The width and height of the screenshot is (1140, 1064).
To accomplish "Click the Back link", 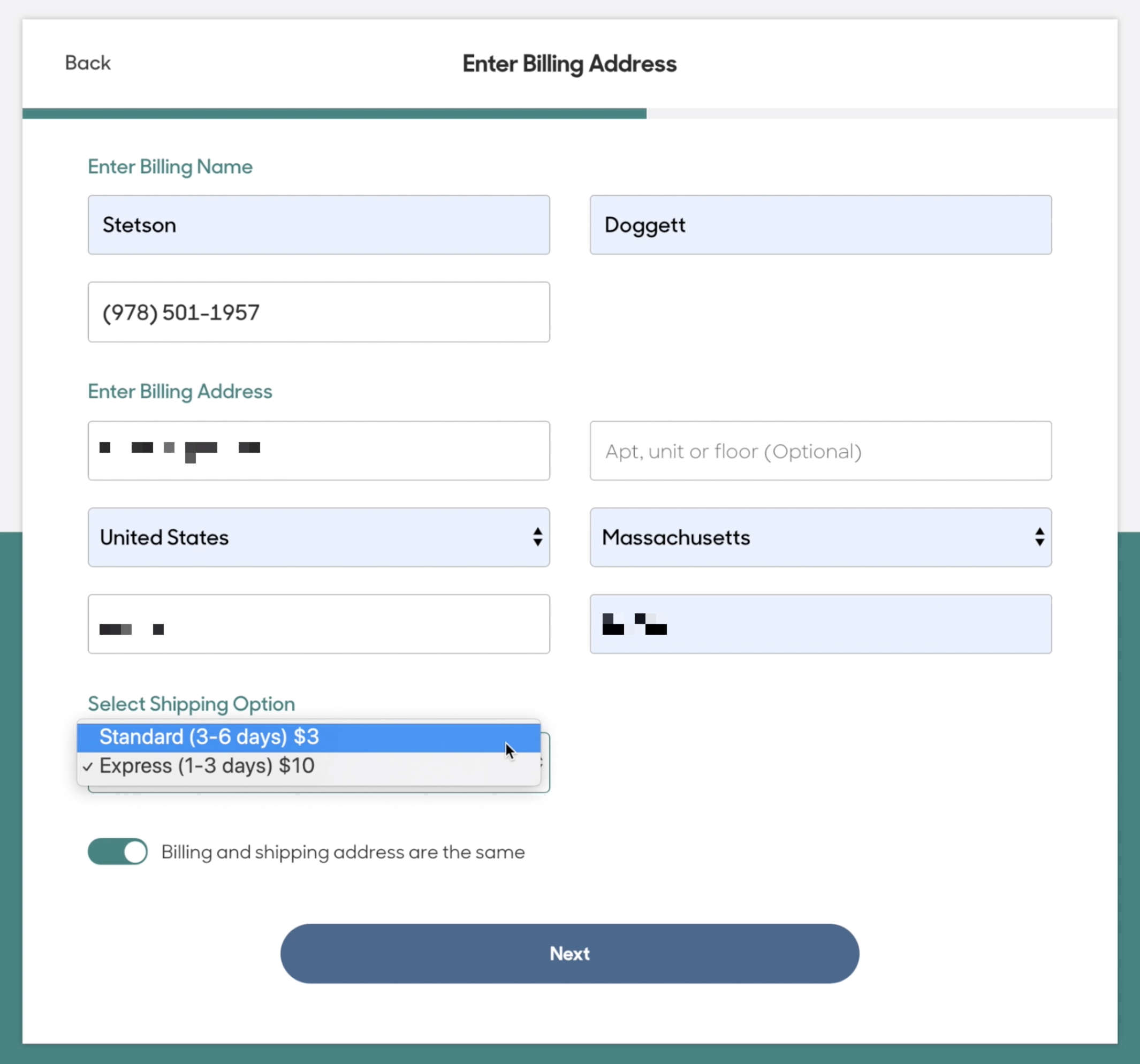I will pos(87,63).
